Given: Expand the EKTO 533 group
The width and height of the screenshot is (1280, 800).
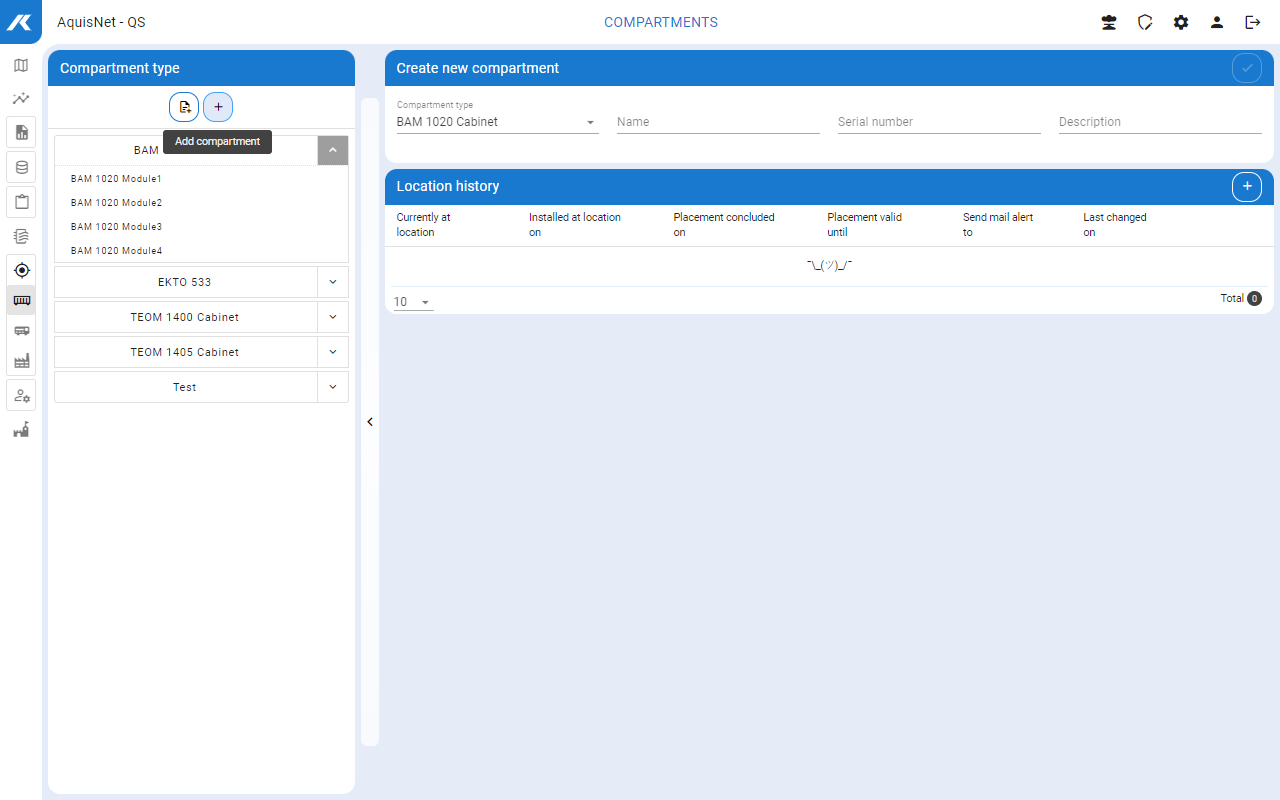Looking at the screenshot, I should [x=333, y=282].
